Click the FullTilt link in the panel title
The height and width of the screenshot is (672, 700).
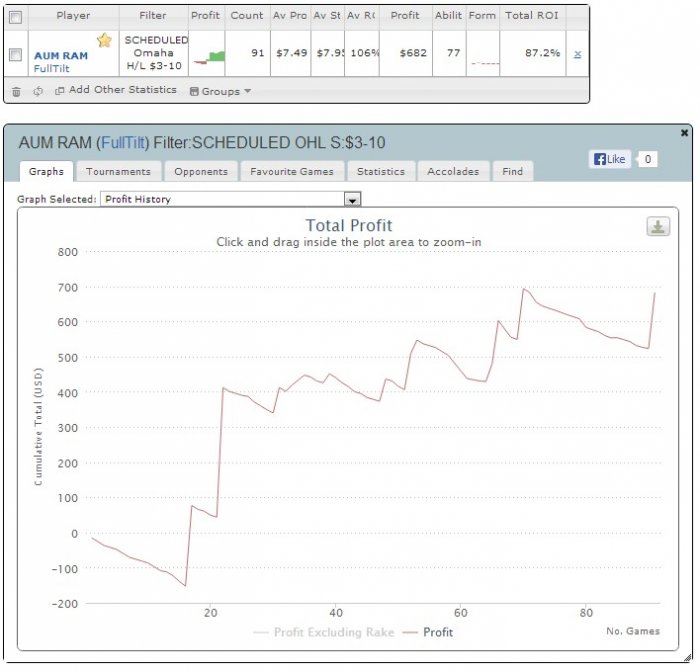(x=123, y=143)
